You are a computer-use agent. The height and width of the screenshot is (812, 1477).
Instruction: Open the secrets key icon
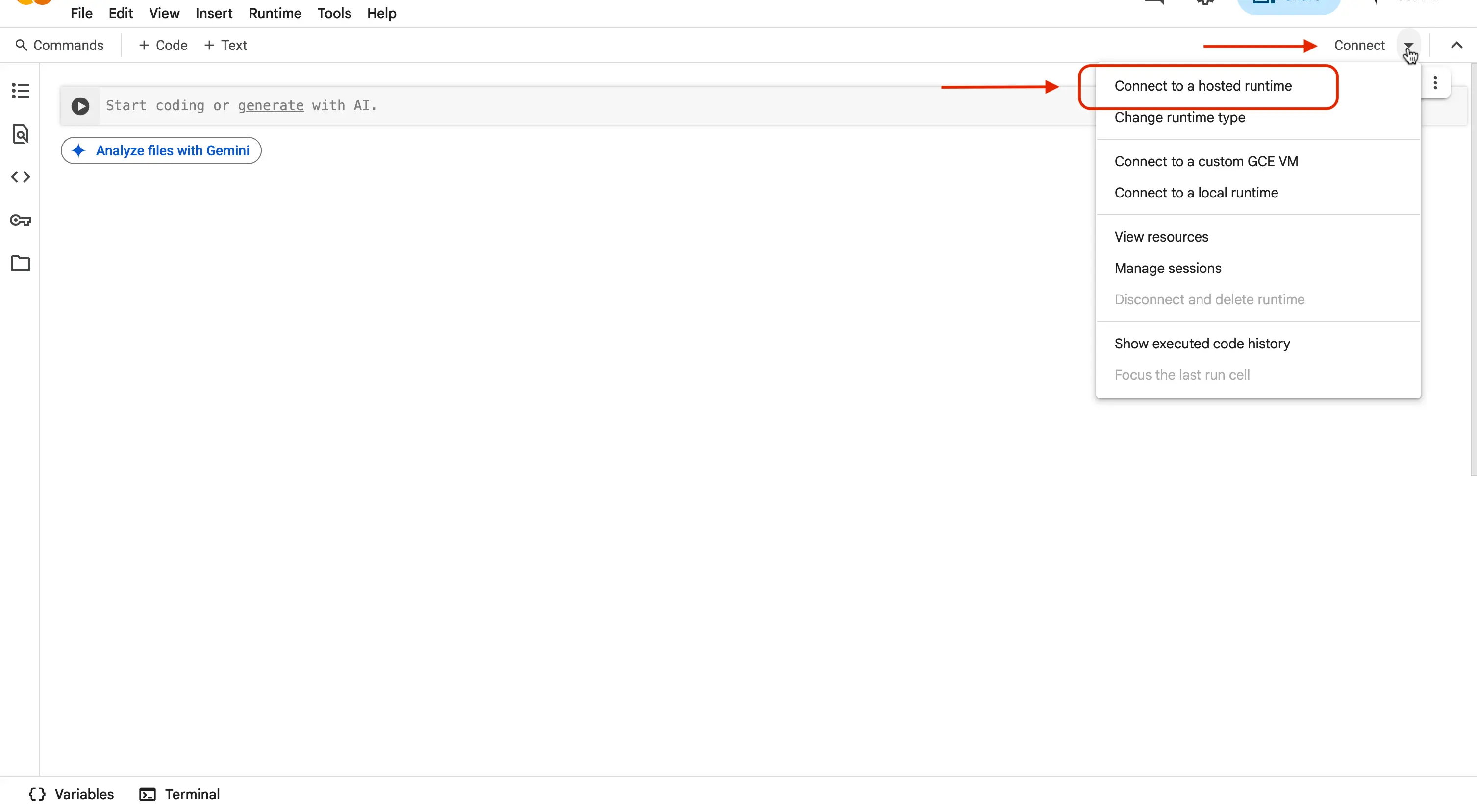20,220
